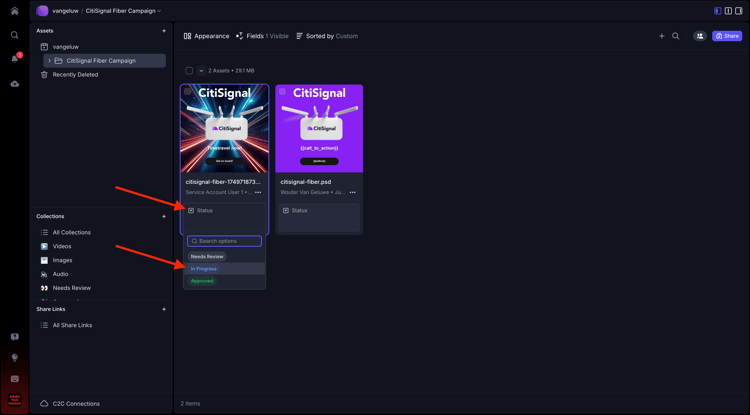Viewport: 750px width, 415px height.
Task: Add a new asset with Assets plus icon
Action: [164, 31]
